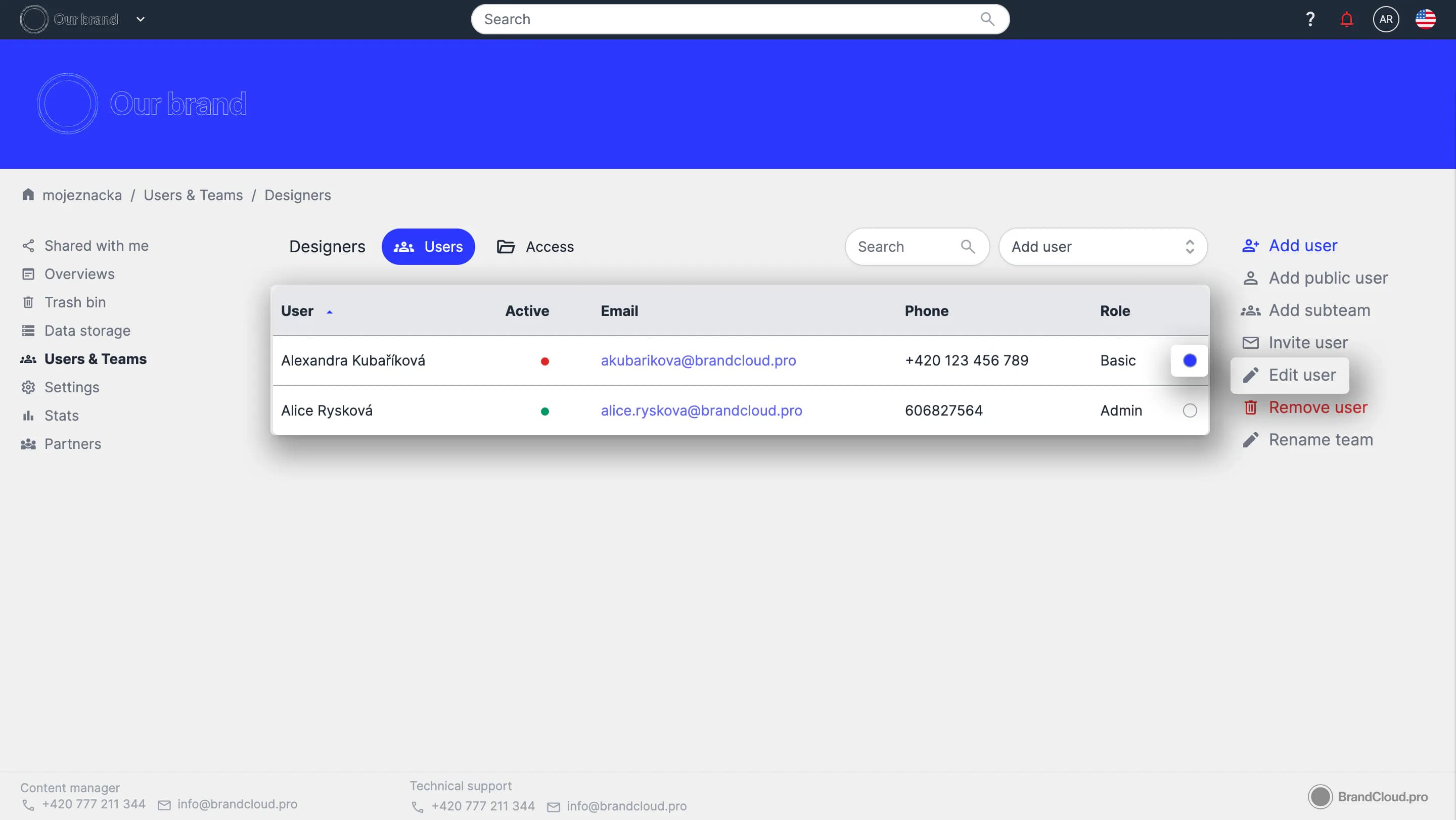This screenshot has width=1456, height=820.
Task: Open the Add user combo box
Action: (1102, 246)
